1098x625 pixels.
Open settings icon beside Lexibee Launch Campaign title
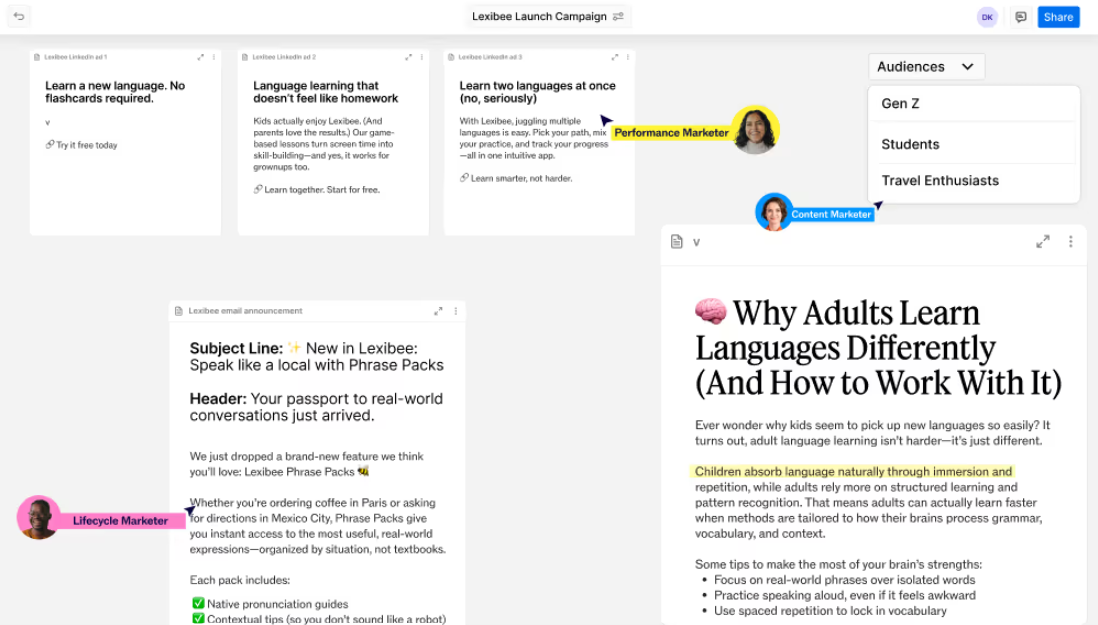pos(618,16)
